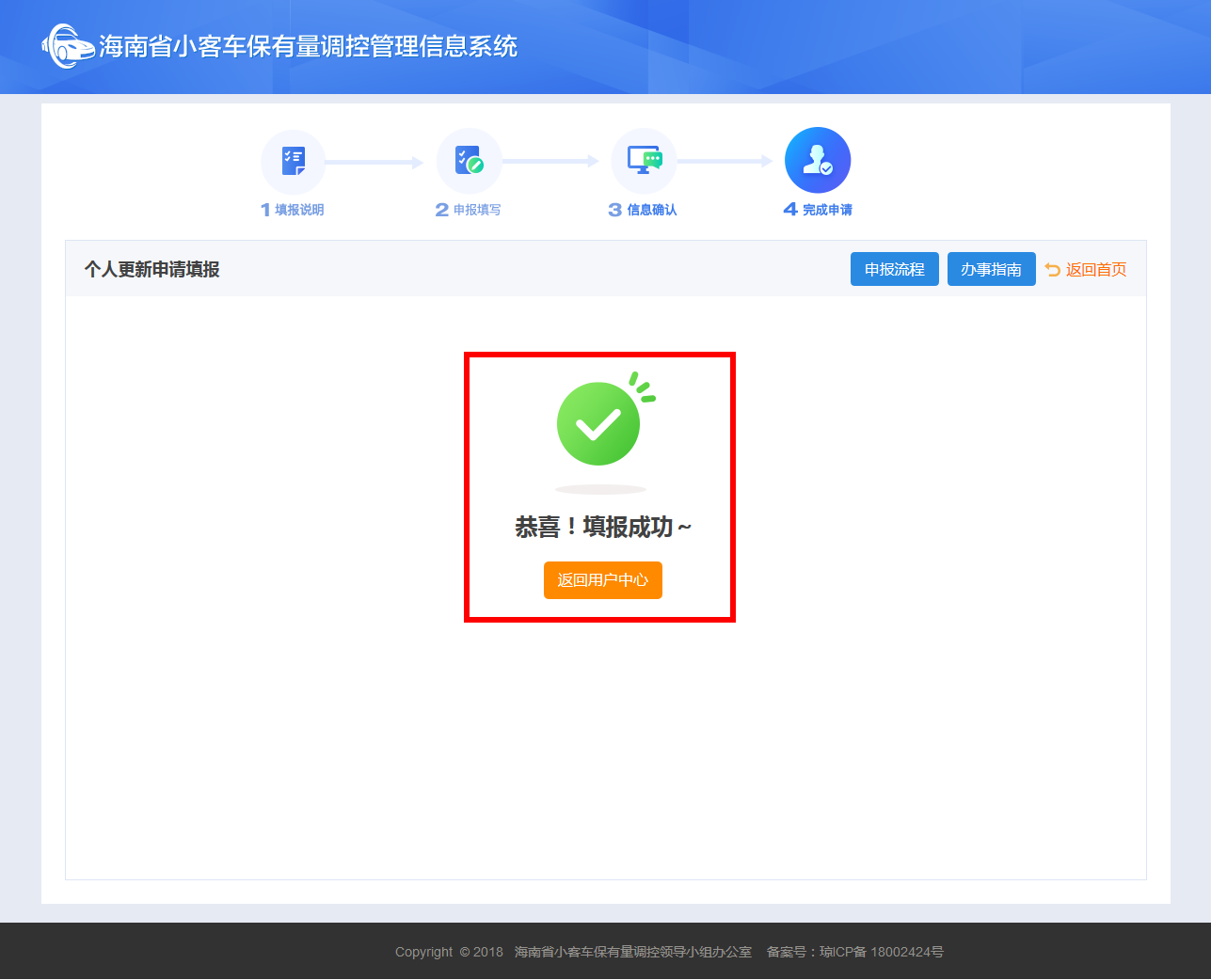Screen dimensions: 1211x980
Task: Click the 备案号 ICP record text
Action: click(x=855, y=952)
